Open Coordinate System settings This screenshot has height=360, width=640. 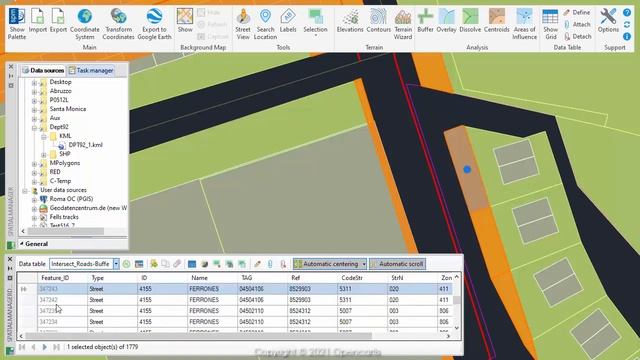84,24
